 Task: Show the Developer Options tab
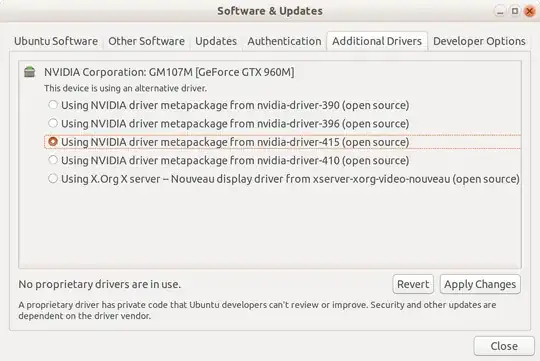[x=479, y=41]
